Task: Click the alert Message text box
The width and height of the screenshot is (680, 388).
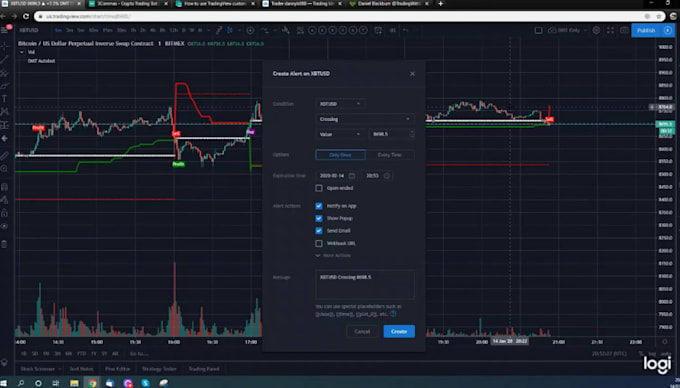Action: (365, 285)
